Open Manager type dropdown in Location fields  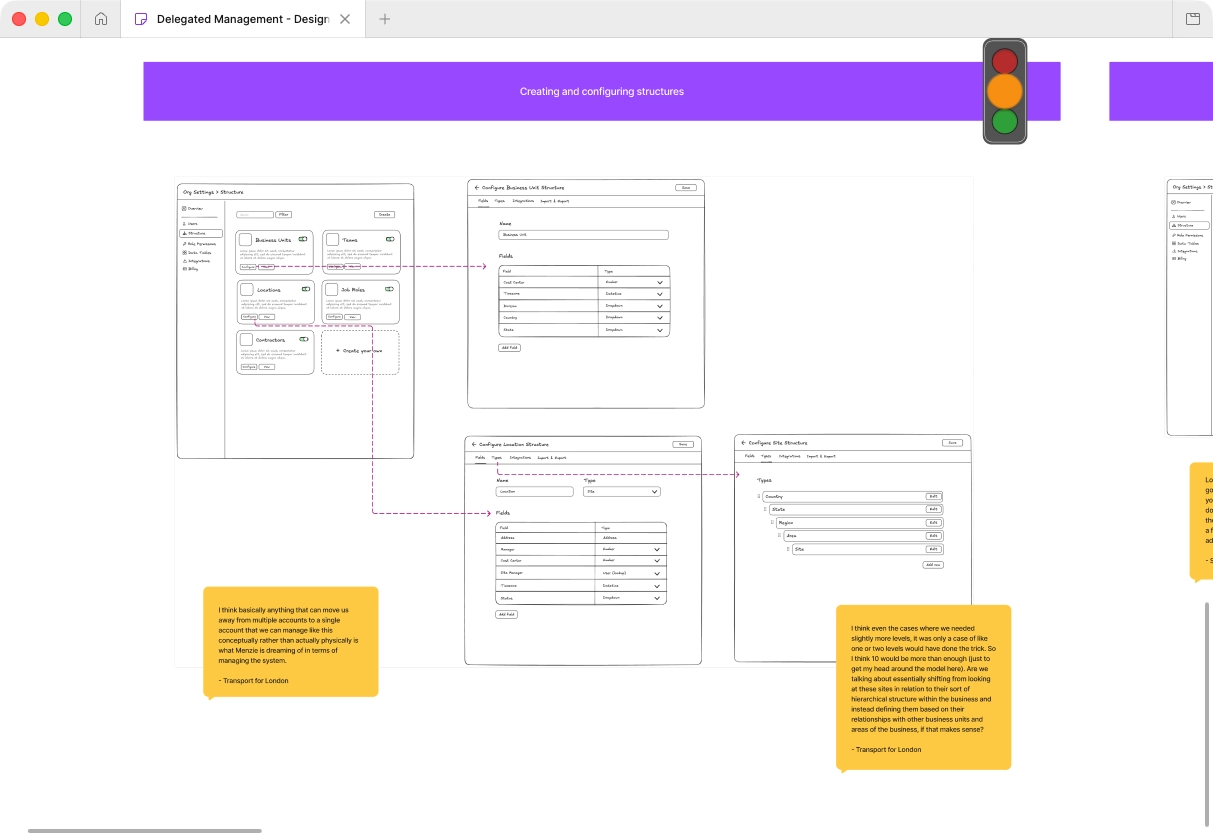click(657, 550)
